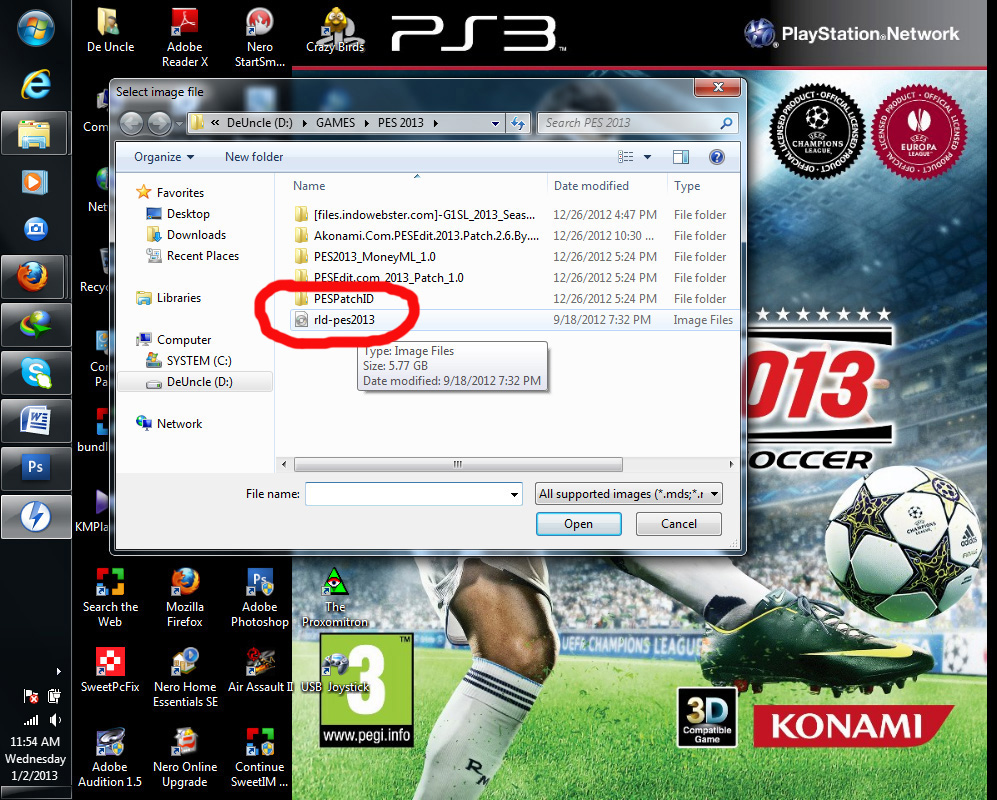
Task: Show hidden system tray icons arrow
Action: click(x=58, y=671)
